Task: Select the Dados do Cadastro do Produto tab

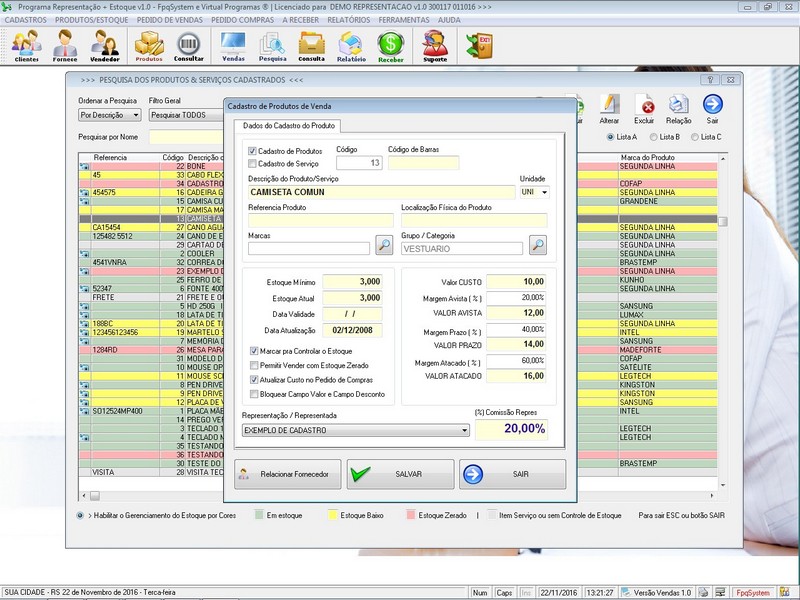Action: (287, 126)
